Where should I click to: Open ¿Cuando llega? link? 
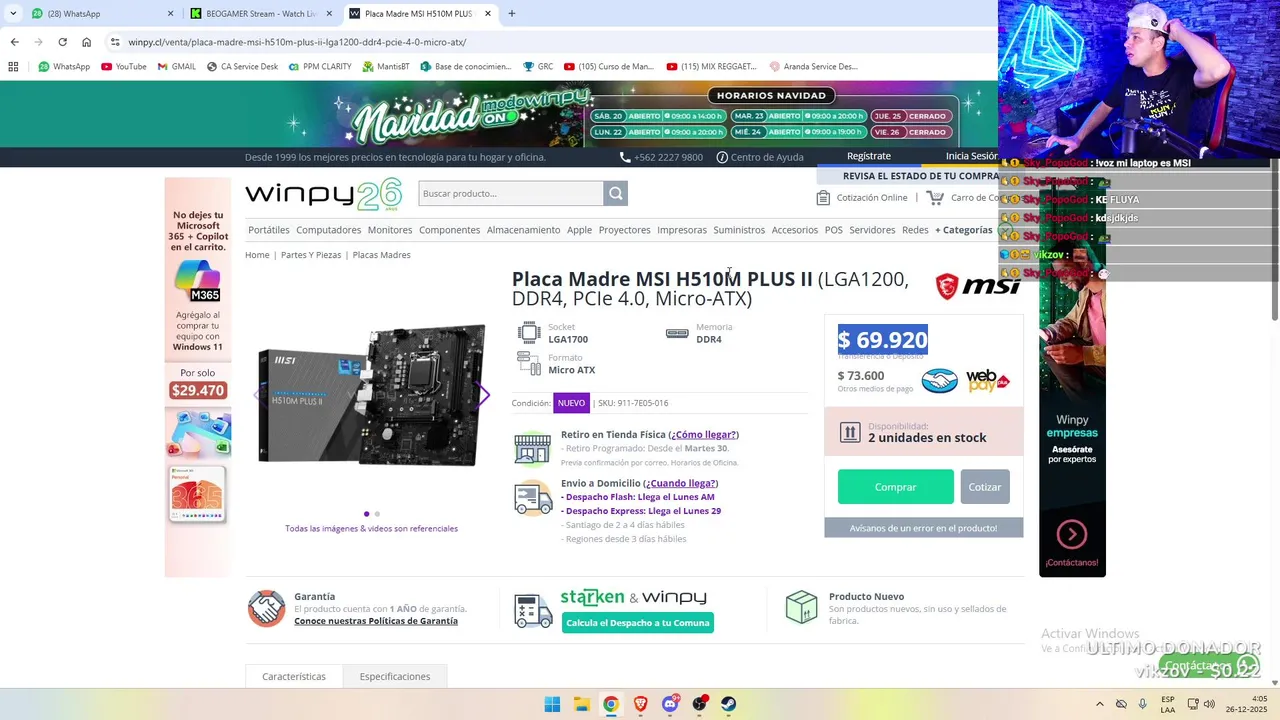coord(680,483)
